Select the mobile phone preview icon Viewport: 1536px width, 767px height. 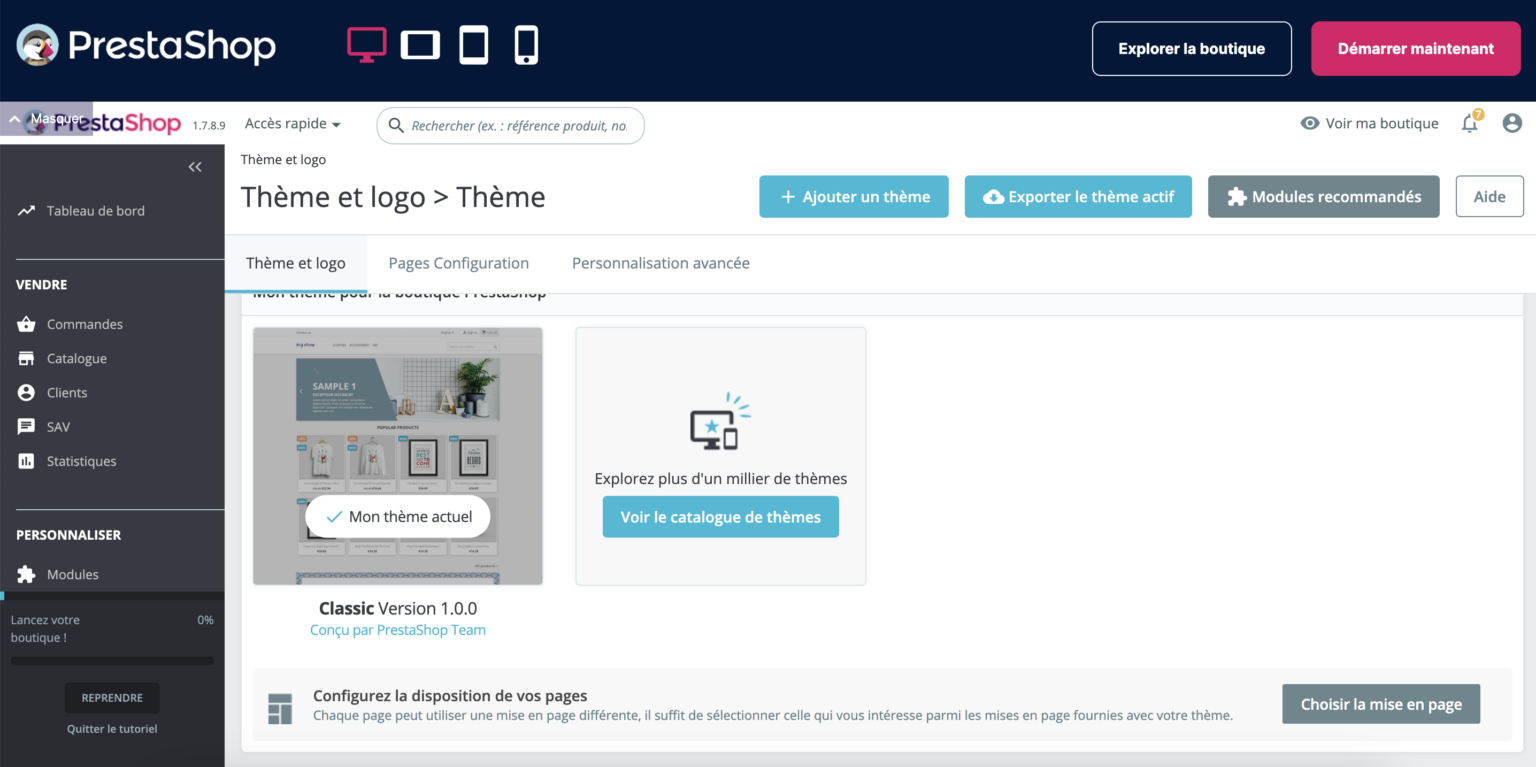pyautogui.click(x=526, y=45)
